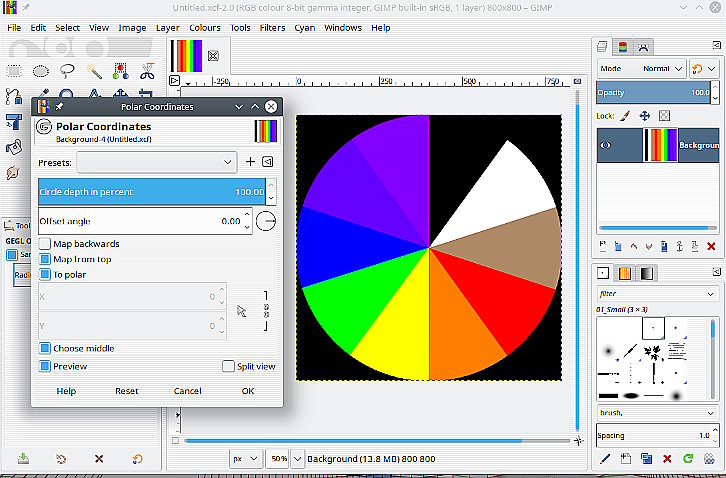Click the offset angle dial
The image size is (726, 478).
267,221
